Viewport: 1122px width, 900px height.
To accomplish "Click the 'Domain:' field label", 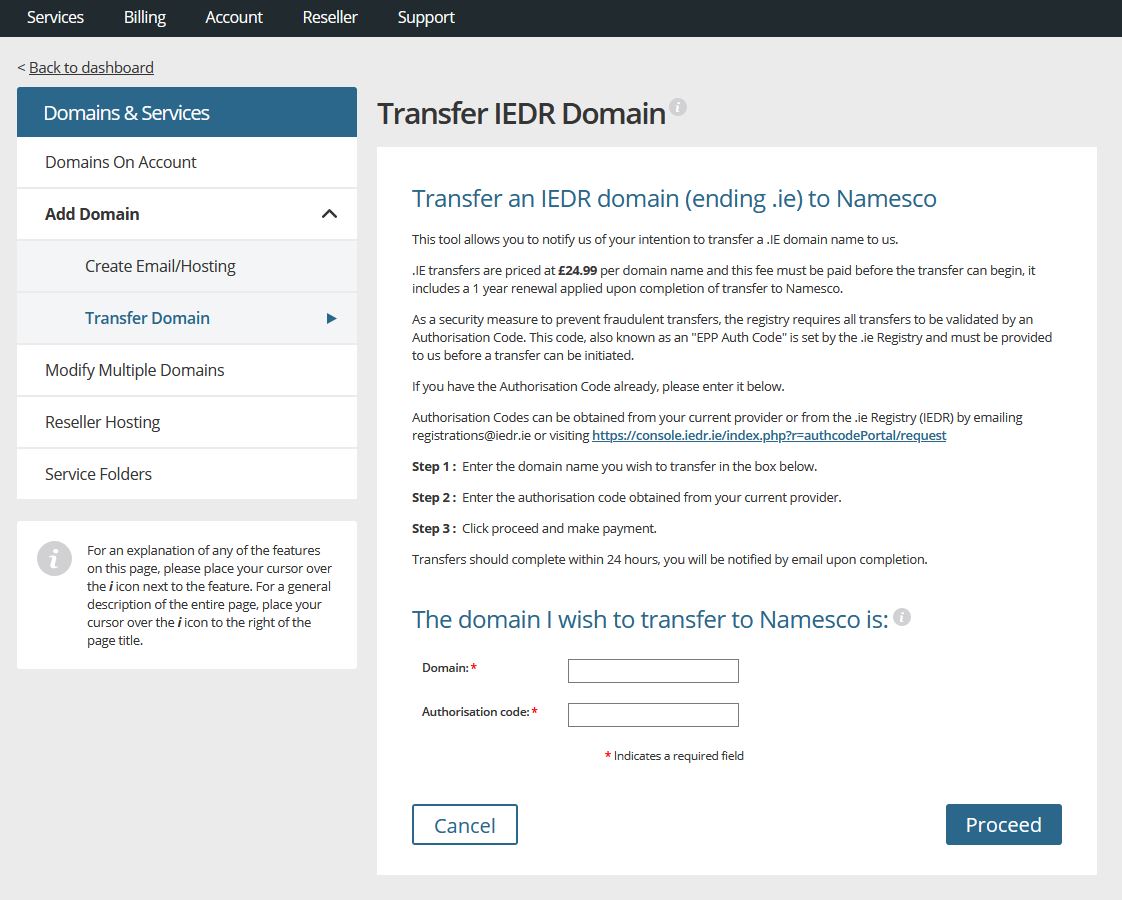I will (x=445, y=667).
